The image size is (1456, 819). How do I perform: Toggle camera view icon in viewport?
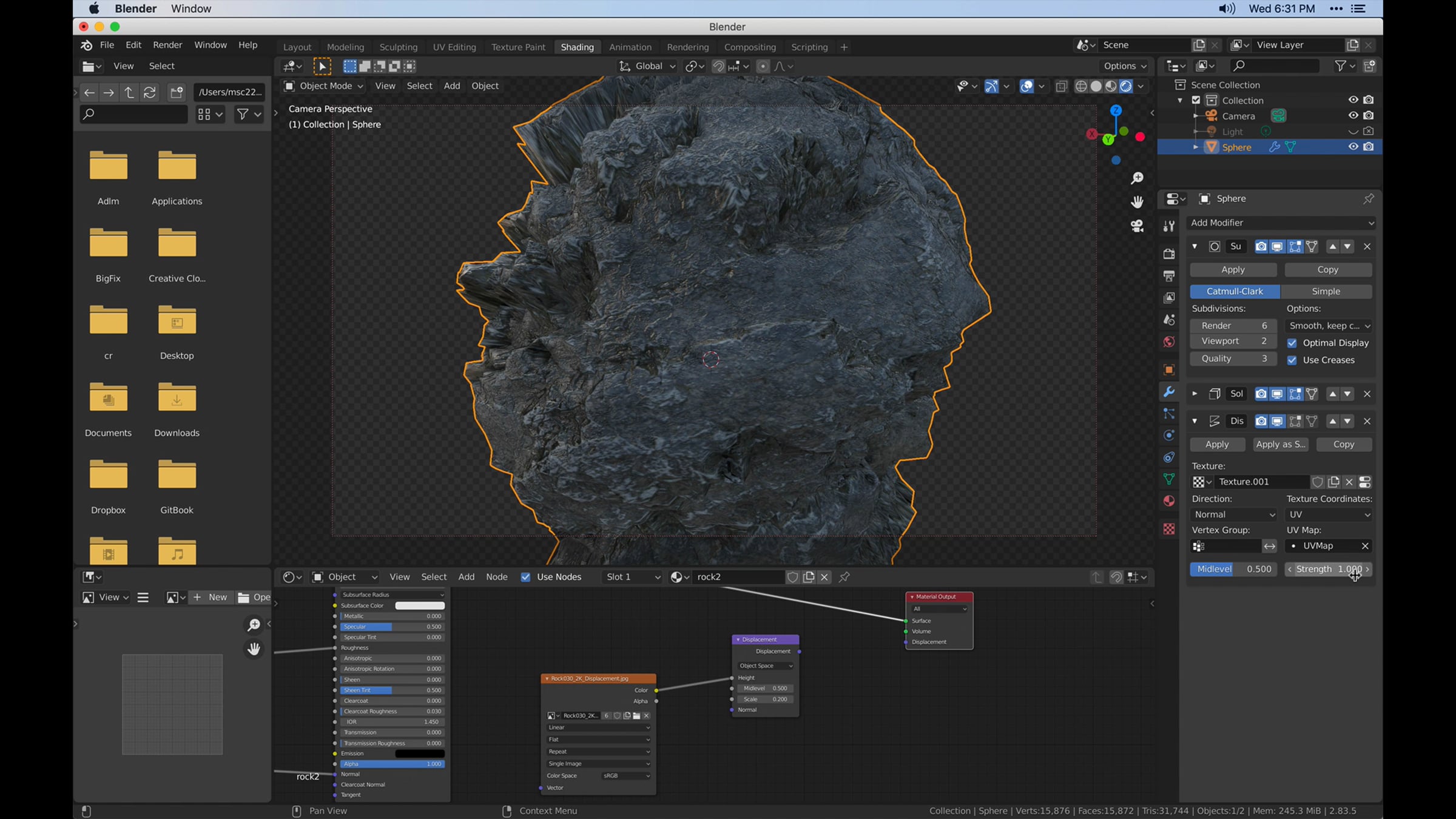(x=1137, y=226)
